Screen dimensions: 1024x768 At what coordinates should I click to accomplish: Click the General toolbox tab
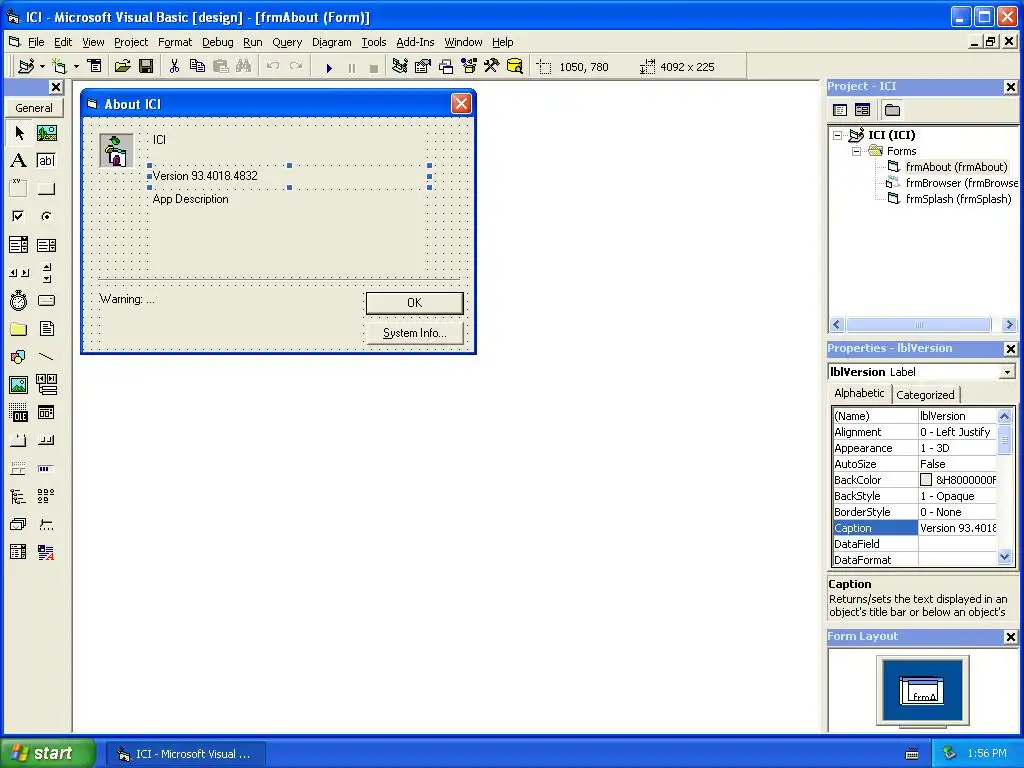[34, 108]
